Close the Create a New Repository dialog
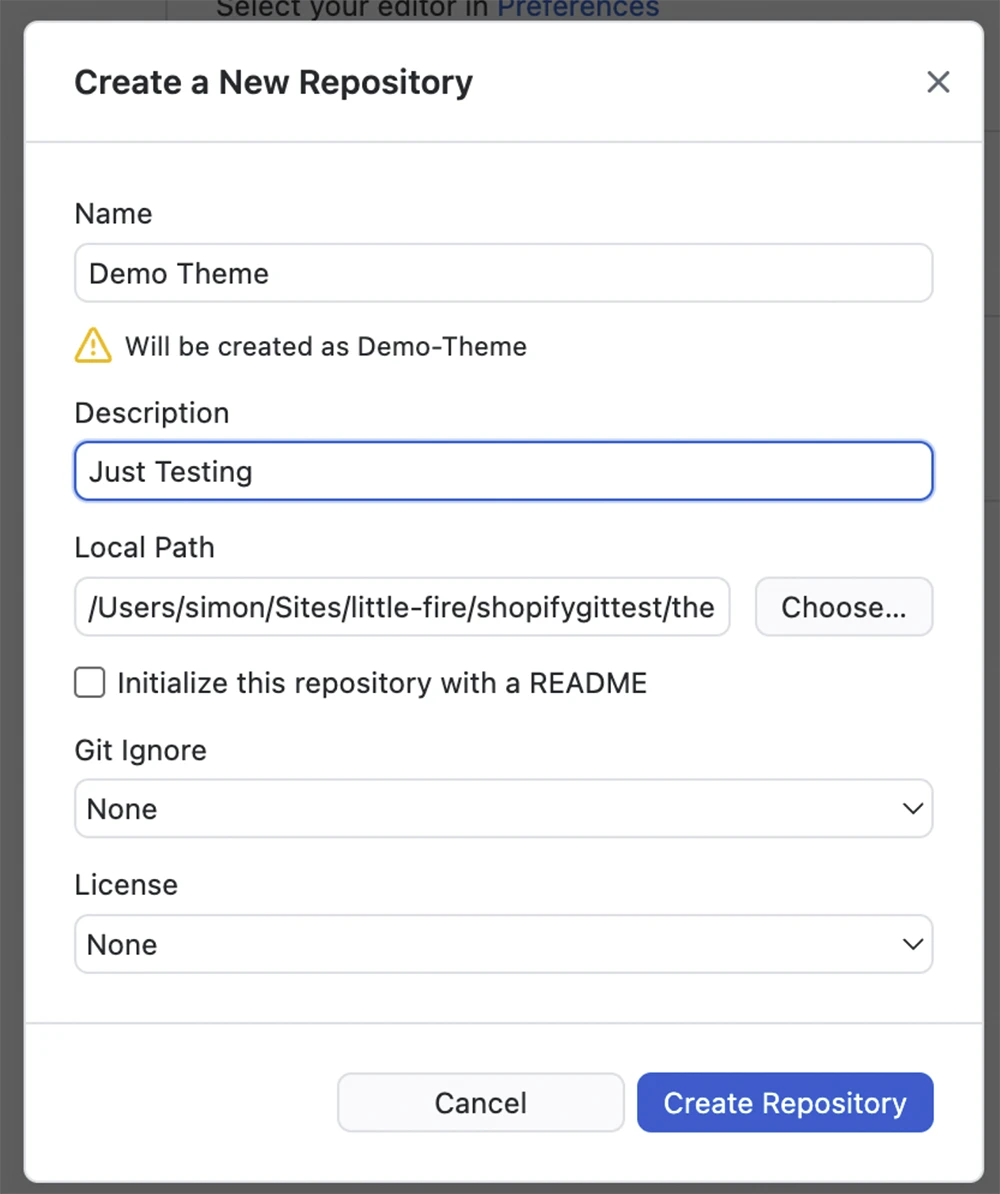Screen dimensions: 1000x1194 pos(938,82)
